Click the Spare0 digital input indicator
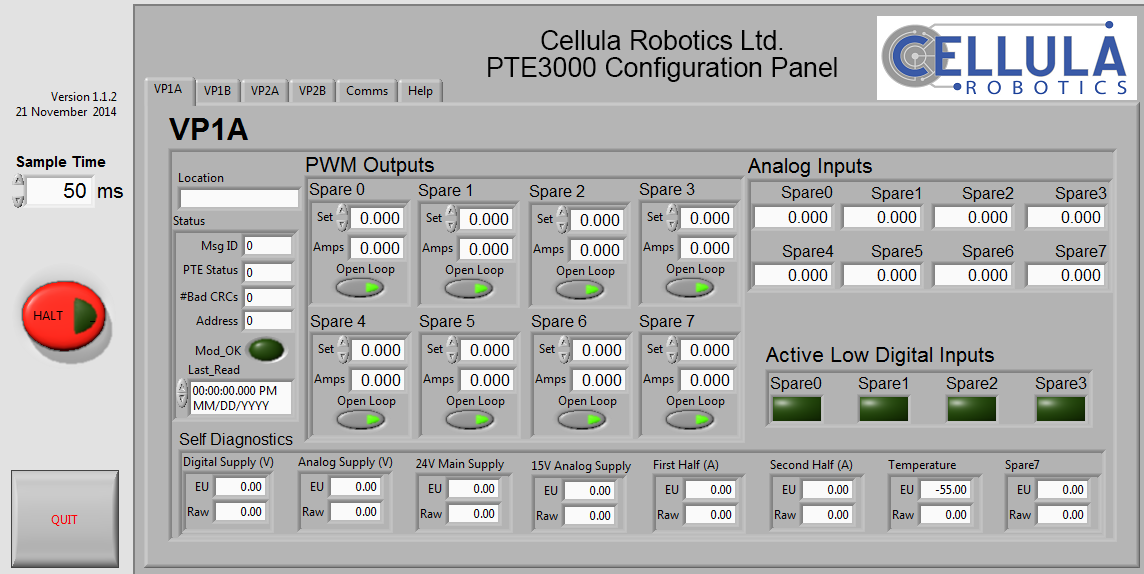Viewport: 1144px width, 574px height. [797, 408]
